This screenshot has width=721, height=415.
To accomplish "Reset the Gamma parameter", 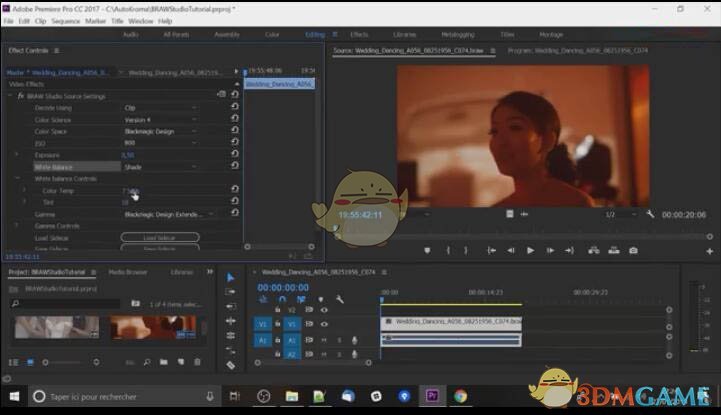I will (x=235, y=213).
